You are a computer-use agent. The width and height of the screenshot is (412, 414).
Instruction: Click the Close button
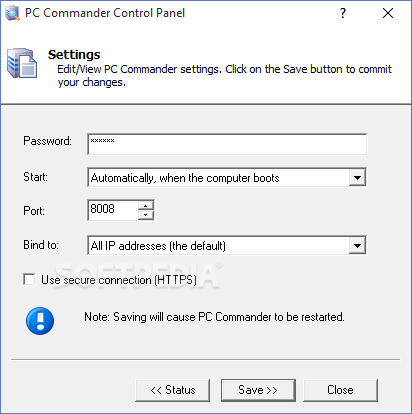coord(340,390)
